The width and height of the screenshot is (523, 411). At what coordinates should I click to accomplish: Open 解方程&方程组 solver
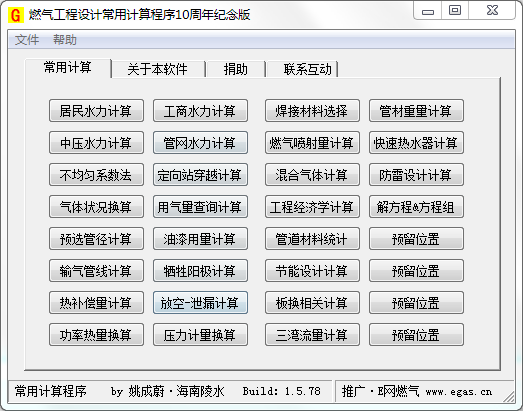coord(416,207)
